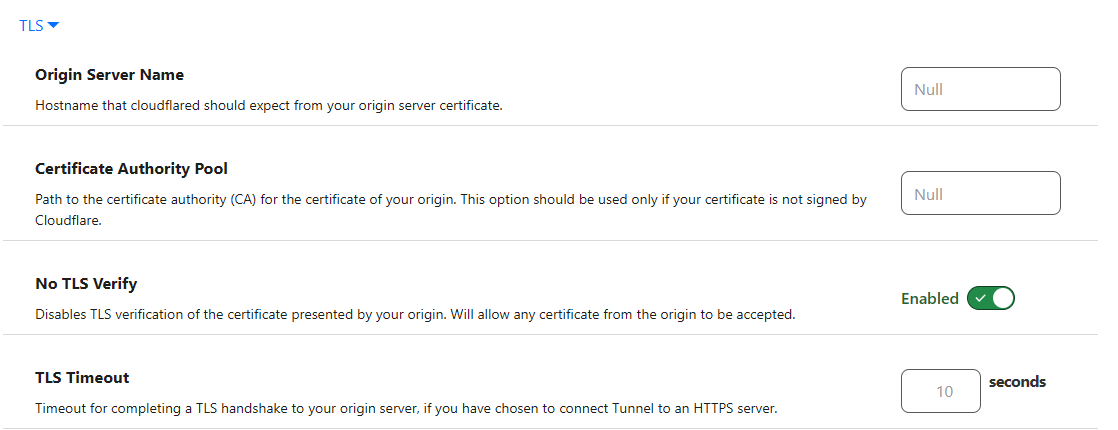Viewport: 1118px width, 430px height.
Task: Click the seconds unit label
Action: point(1017,381)
